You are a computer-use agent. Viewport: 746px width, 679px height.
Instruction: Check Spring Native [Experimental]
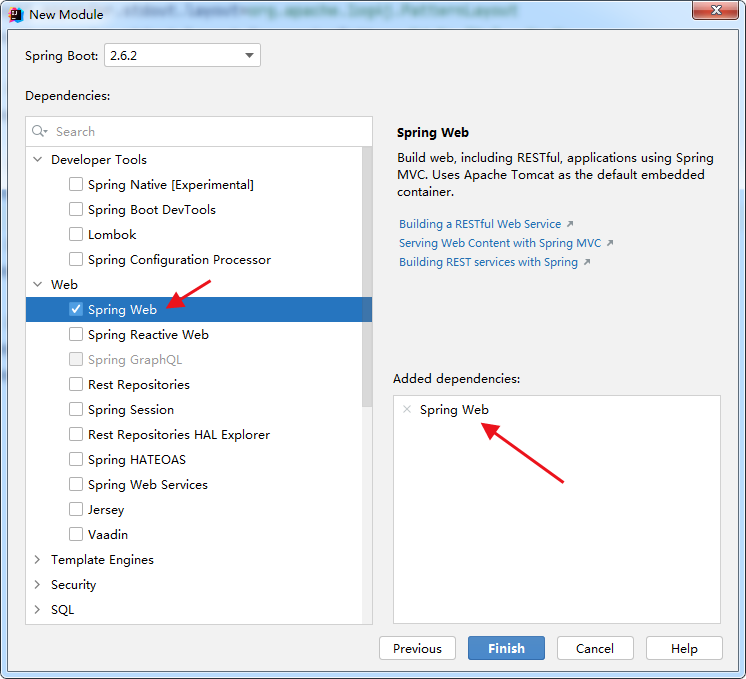click(76, 184)
